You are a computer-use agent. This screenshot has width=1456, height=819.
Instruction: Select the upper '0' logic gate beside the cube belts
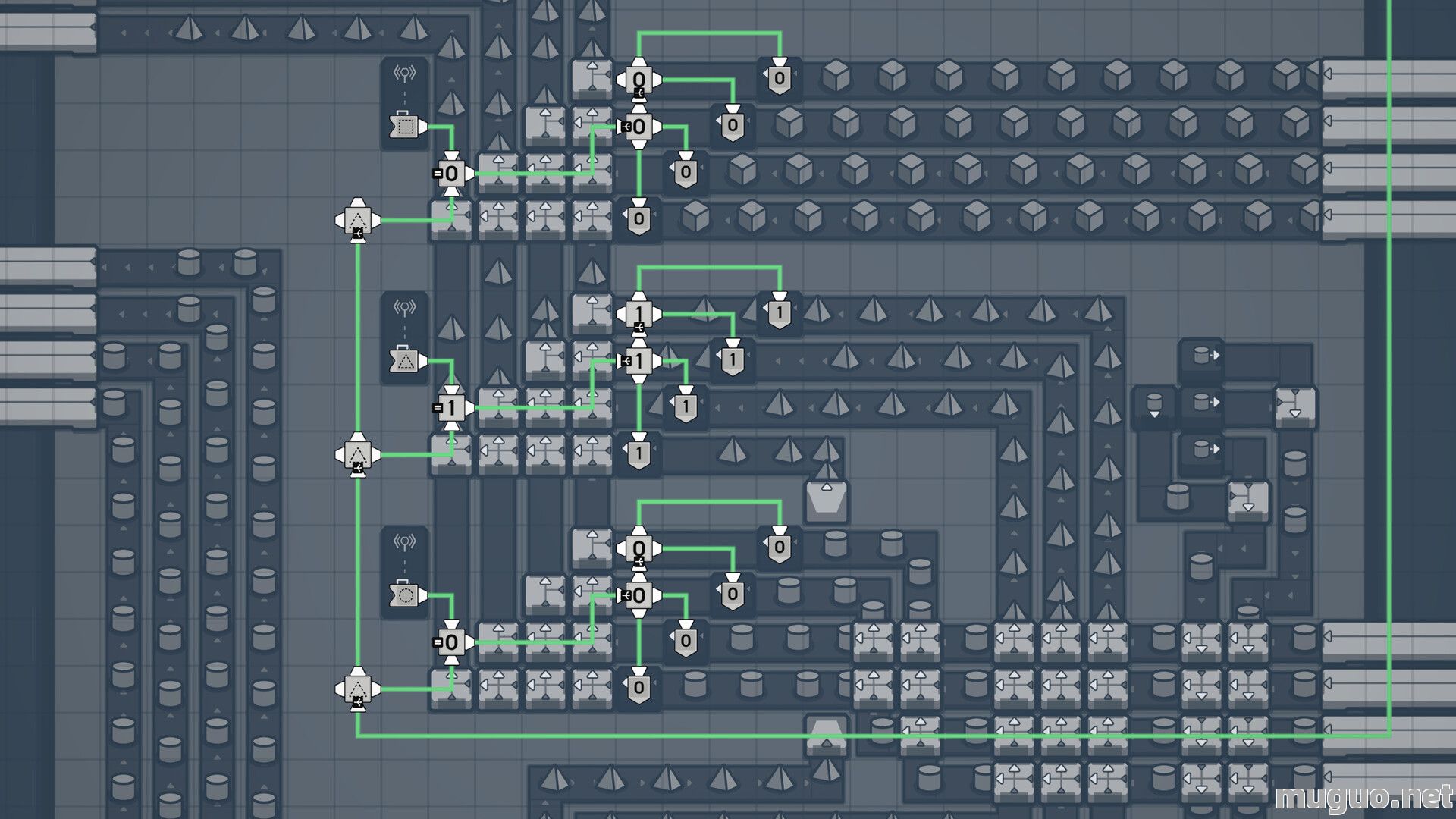(639, 80)
